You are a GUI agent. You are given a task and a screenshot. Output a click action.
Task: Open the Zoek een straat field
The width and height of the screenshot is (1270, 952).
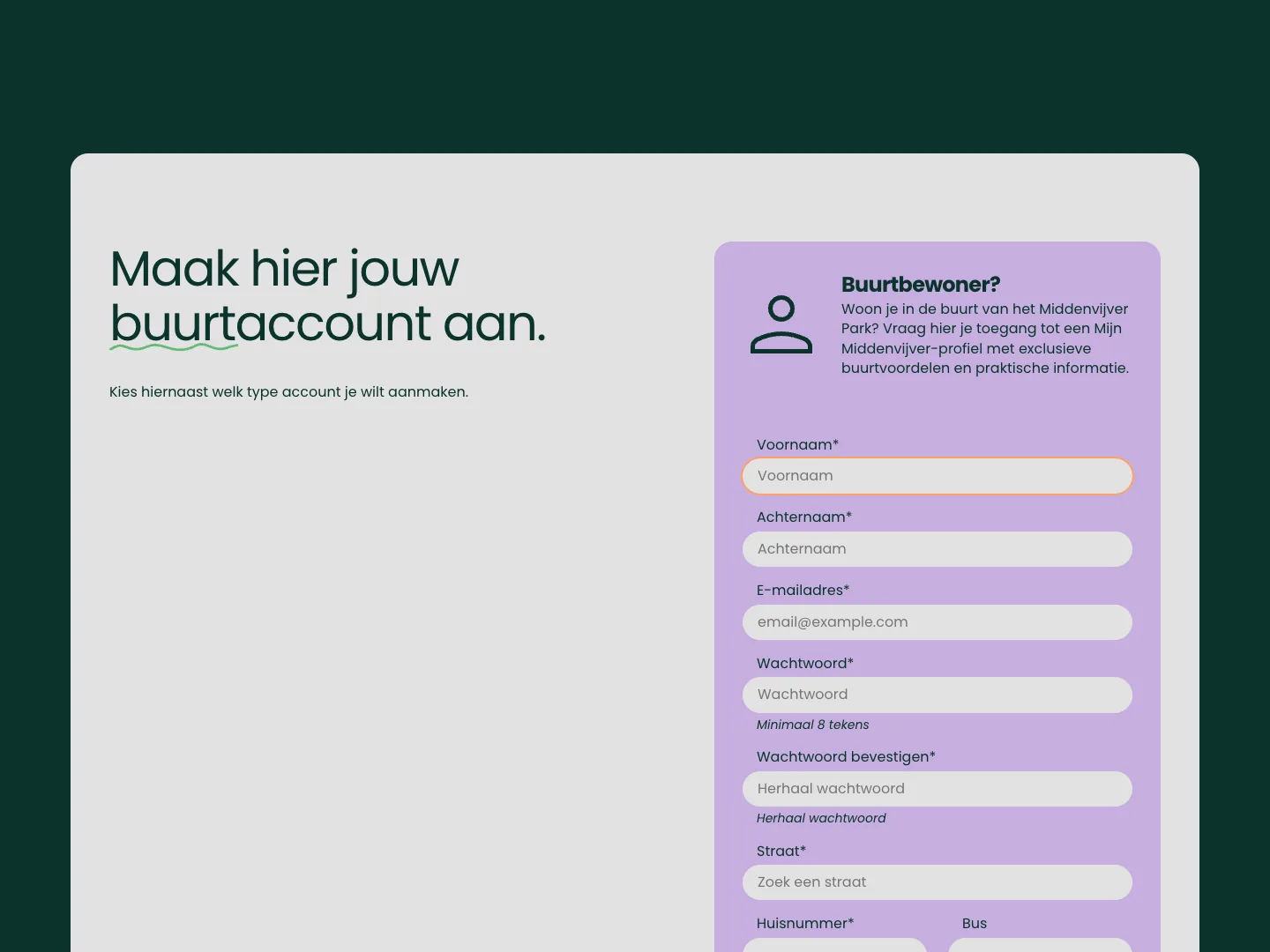tap(938, 882)
